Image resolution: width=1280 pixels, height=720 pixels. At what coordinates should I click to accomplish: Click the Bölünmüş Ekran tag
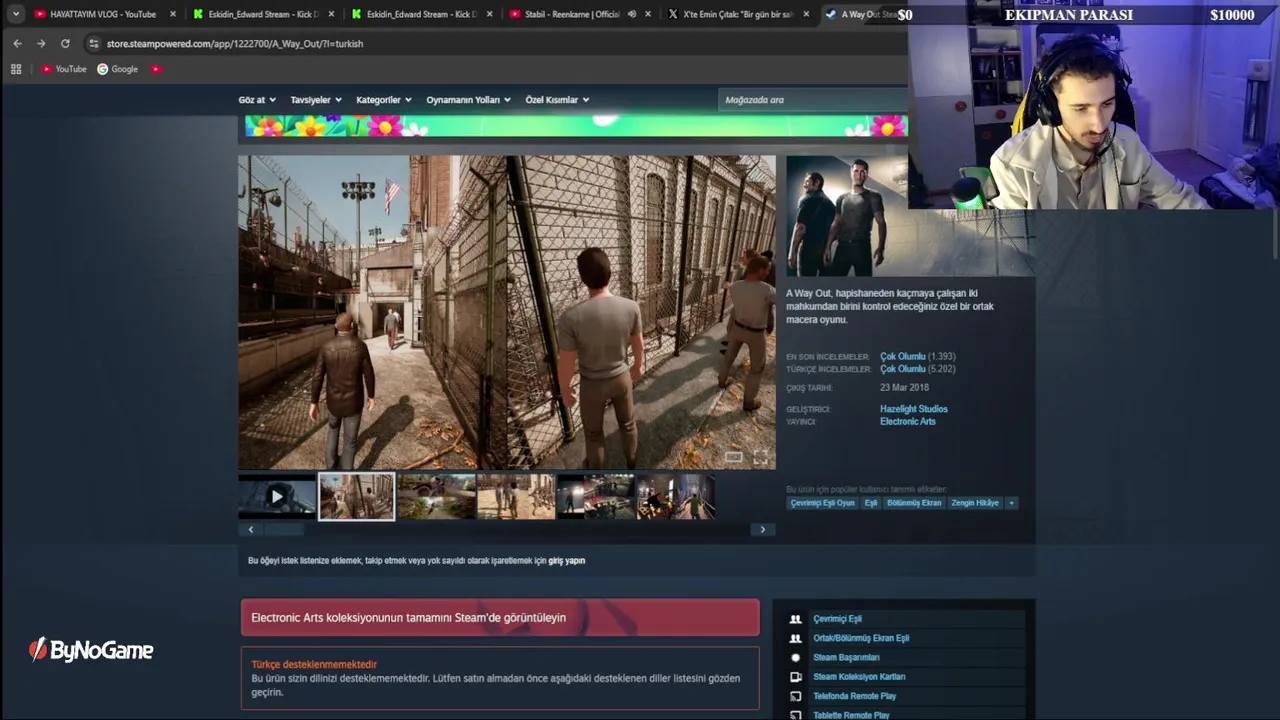point(914,503)
